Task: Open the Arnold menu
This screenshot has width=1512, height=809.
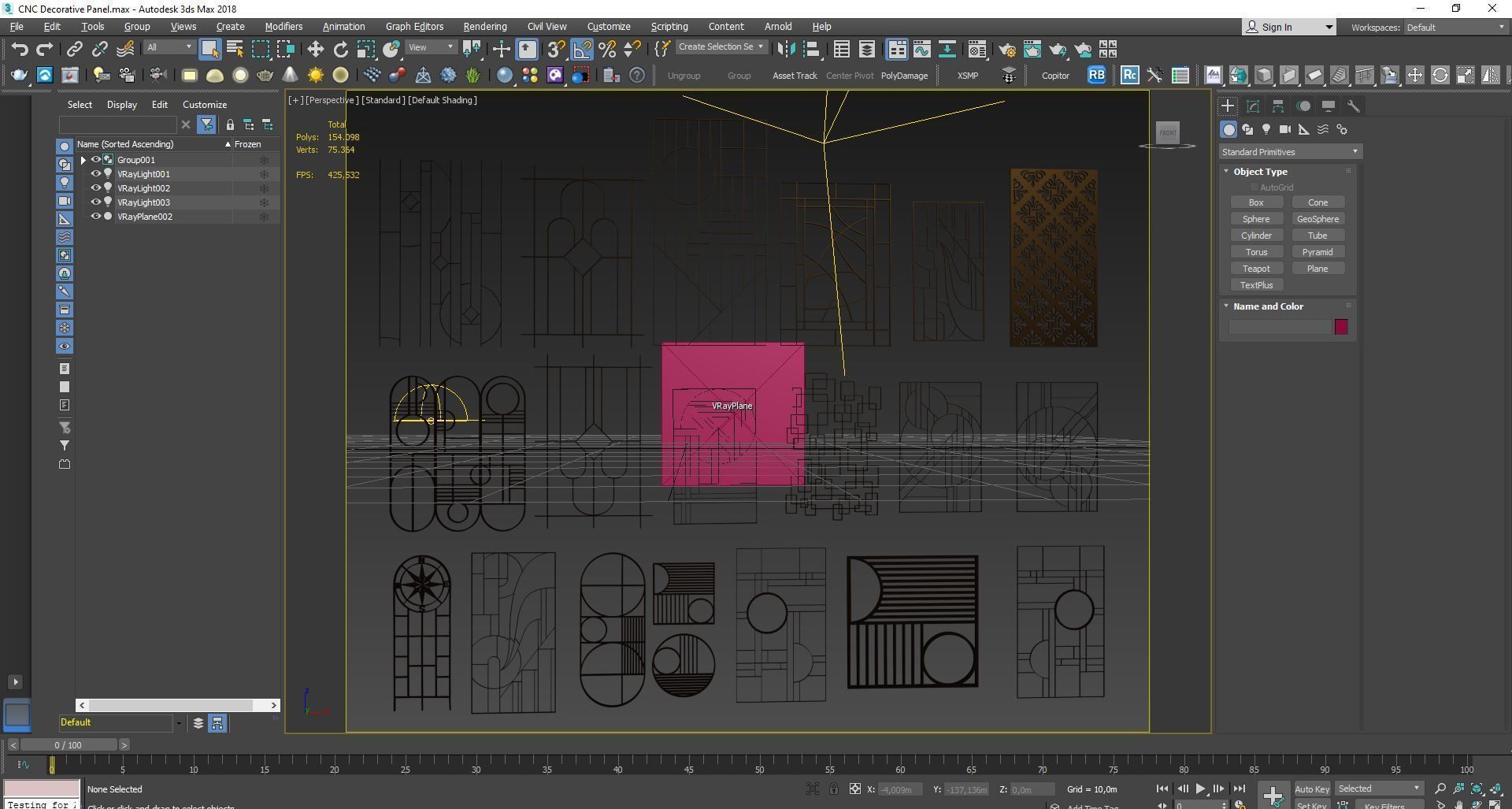Action: click(x=778, y=27)
